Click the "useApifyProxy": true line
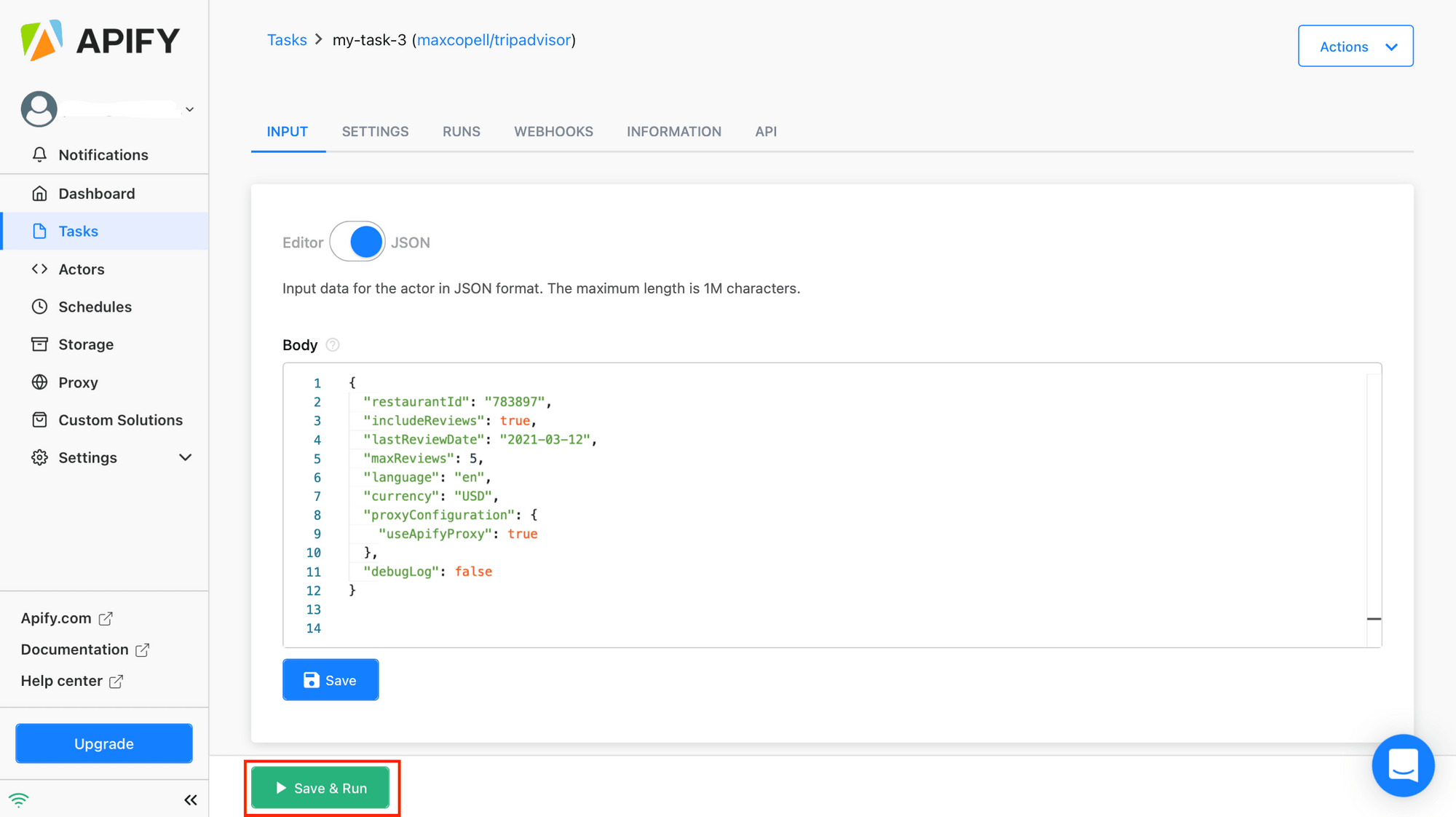 [x=458, y=534]
